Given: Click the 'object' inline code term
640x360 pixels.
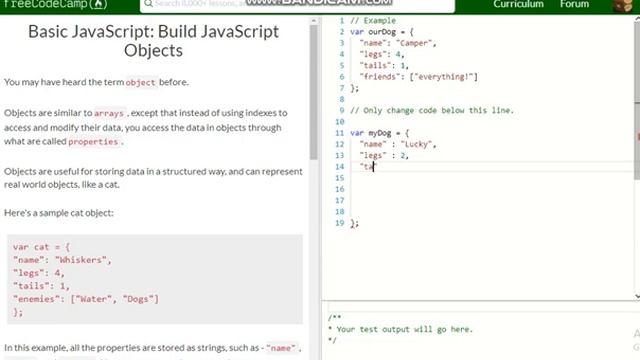Looking at the screenshot, I should click(140, 82).
